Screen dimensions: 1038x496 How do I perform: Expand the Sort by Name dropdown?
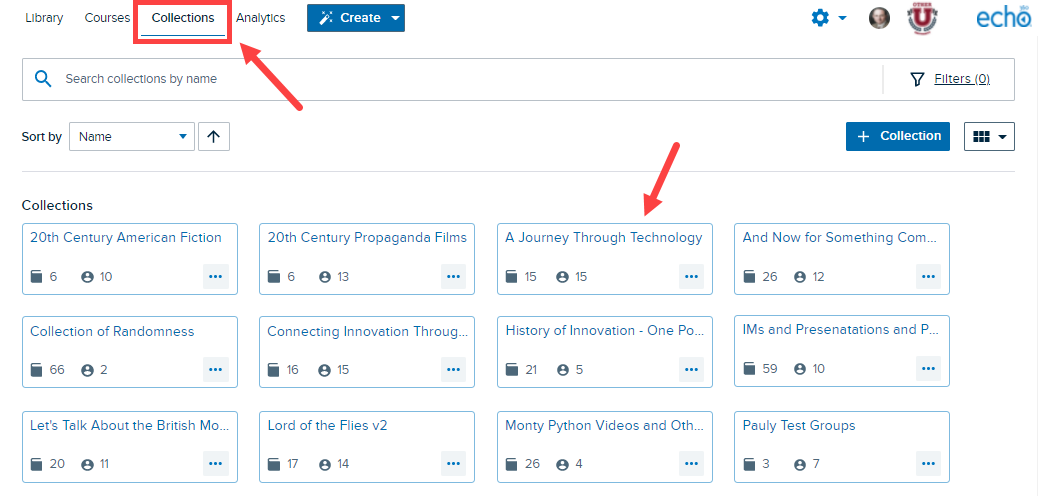132,136
